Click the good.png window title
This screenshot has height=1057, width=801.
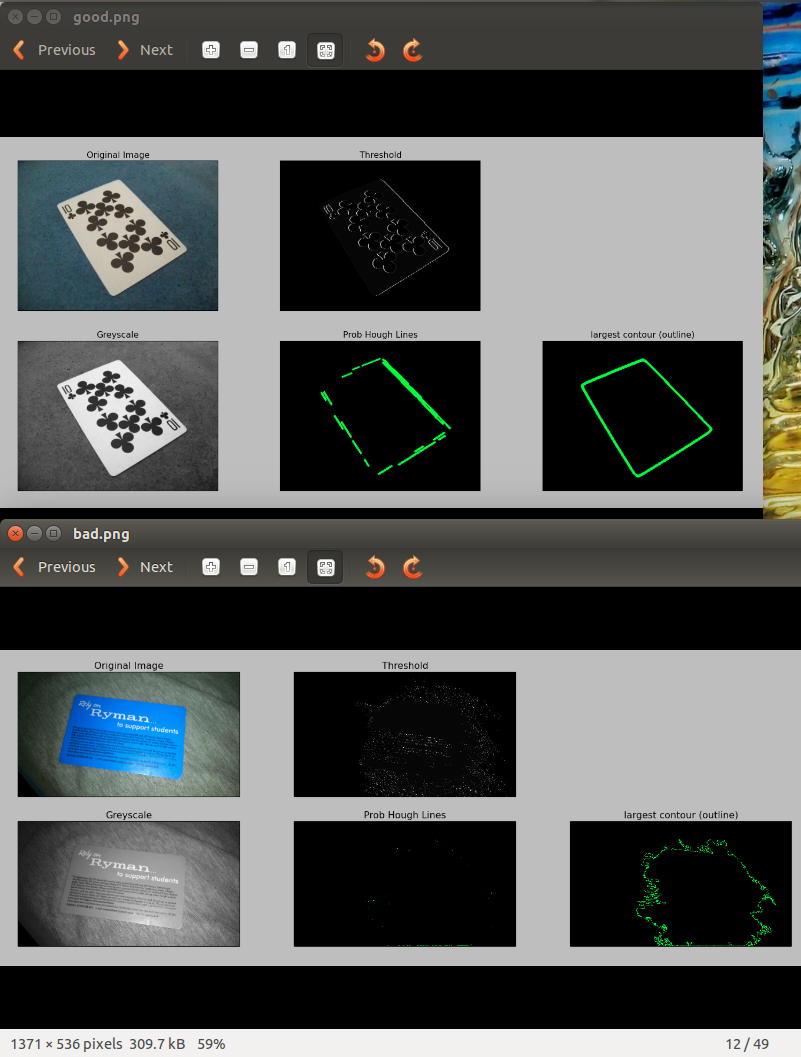106,17
